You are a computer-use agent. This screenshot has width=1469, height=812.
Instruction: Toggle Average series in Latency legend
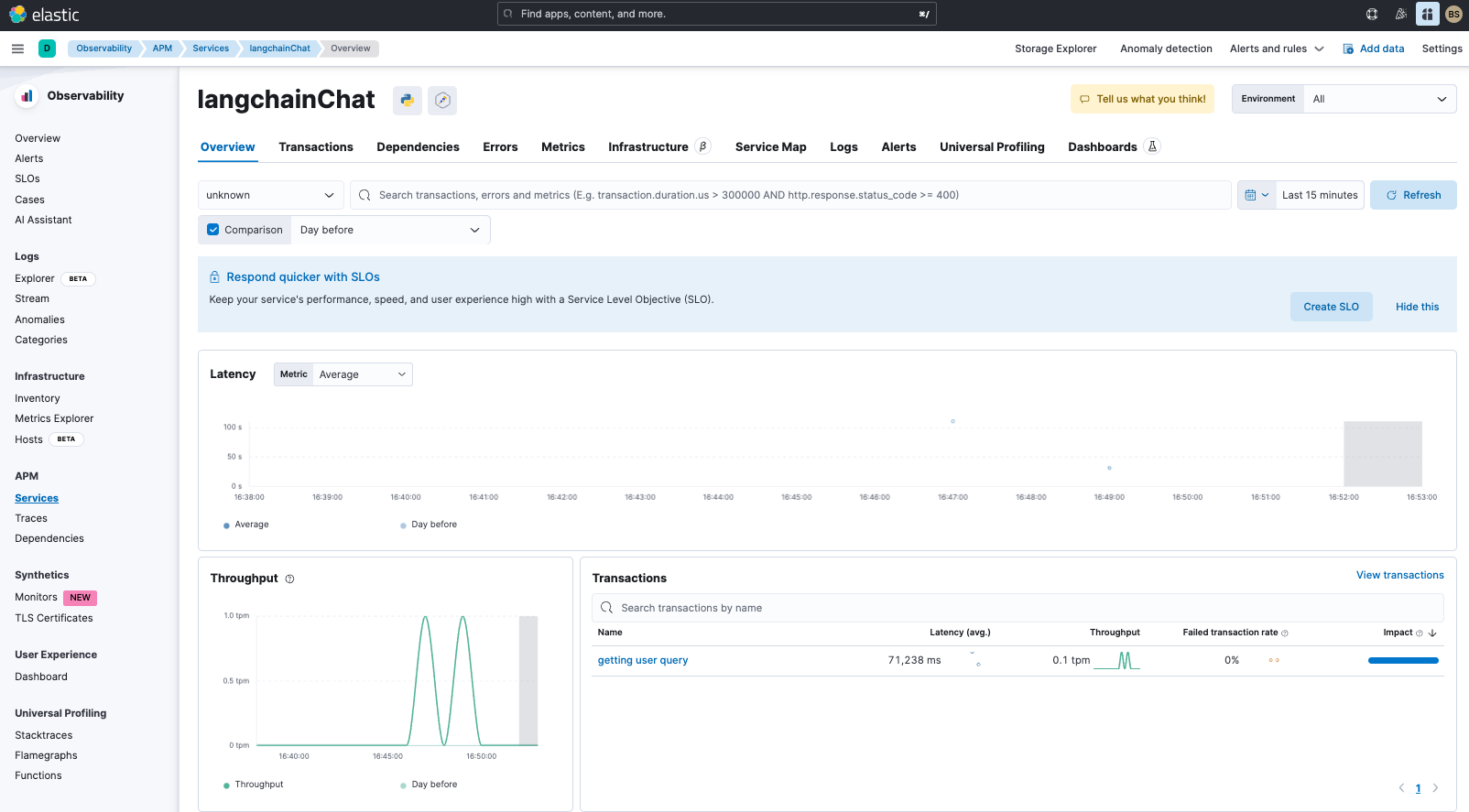coord(246,525)
